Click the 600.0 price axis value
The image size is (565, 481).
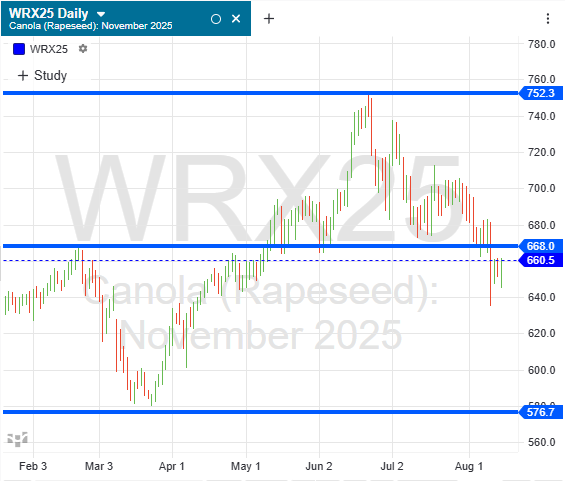[x=542, y=370]
